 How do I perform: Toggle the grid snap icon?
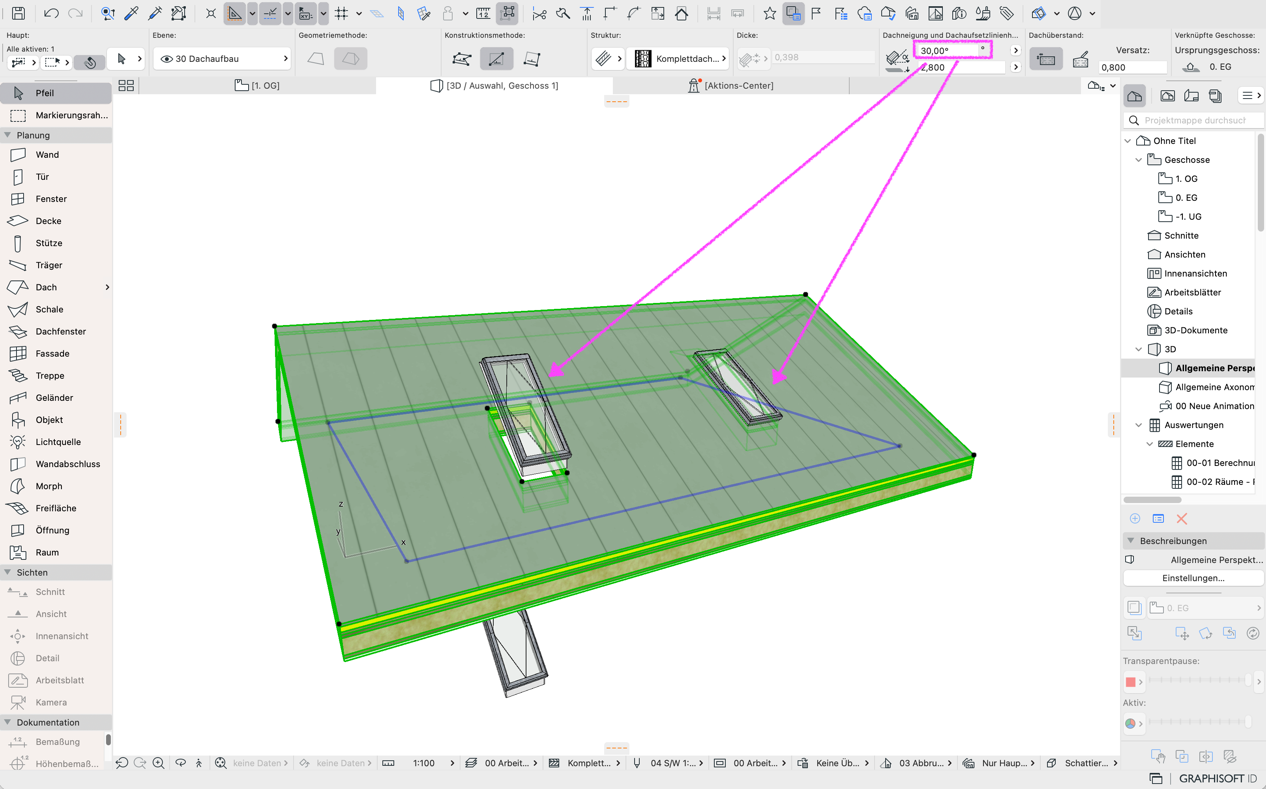click(342, 14)
